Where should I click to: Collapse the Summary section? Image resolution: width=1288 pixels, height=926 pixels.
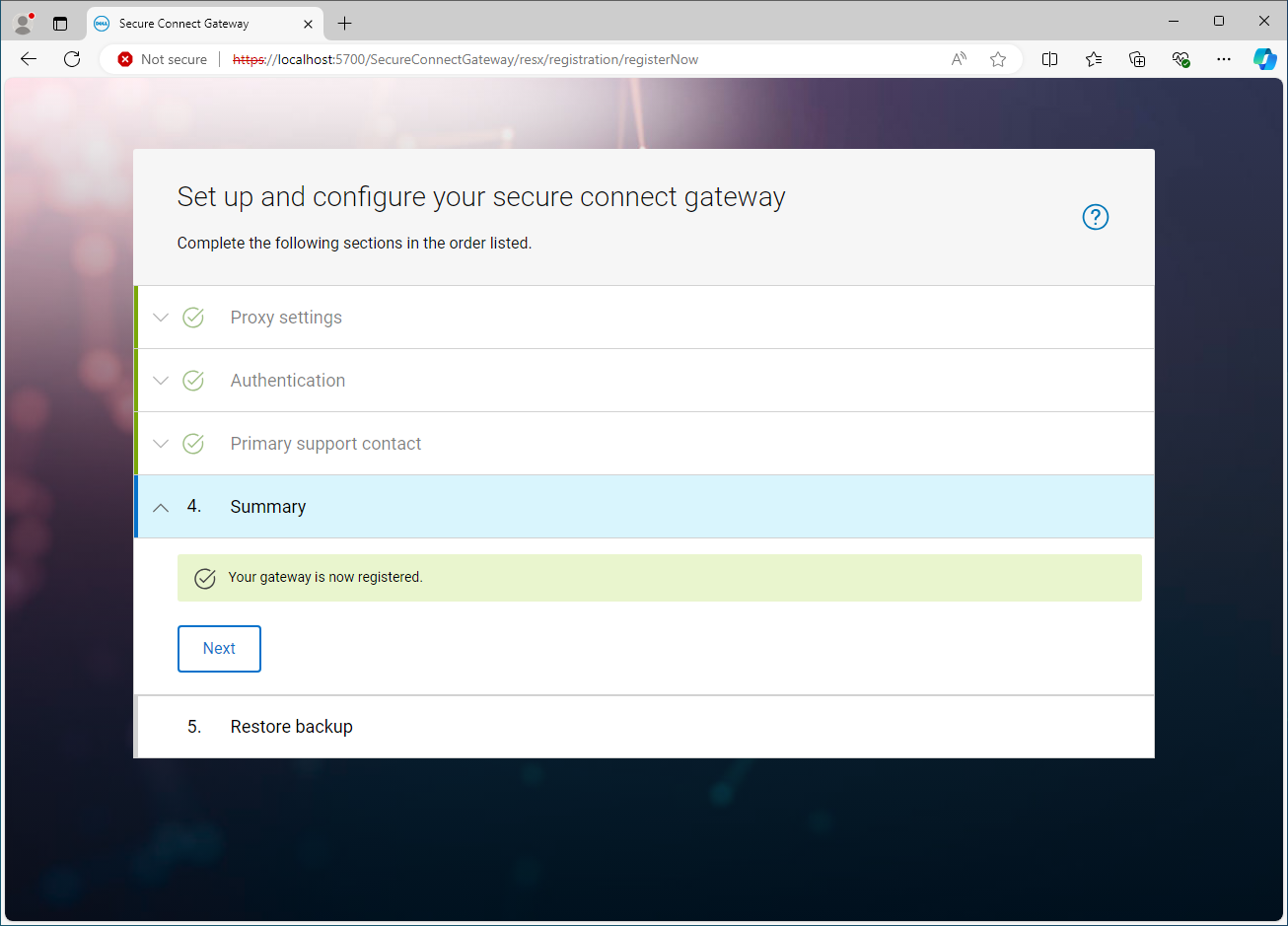[161, 506]
